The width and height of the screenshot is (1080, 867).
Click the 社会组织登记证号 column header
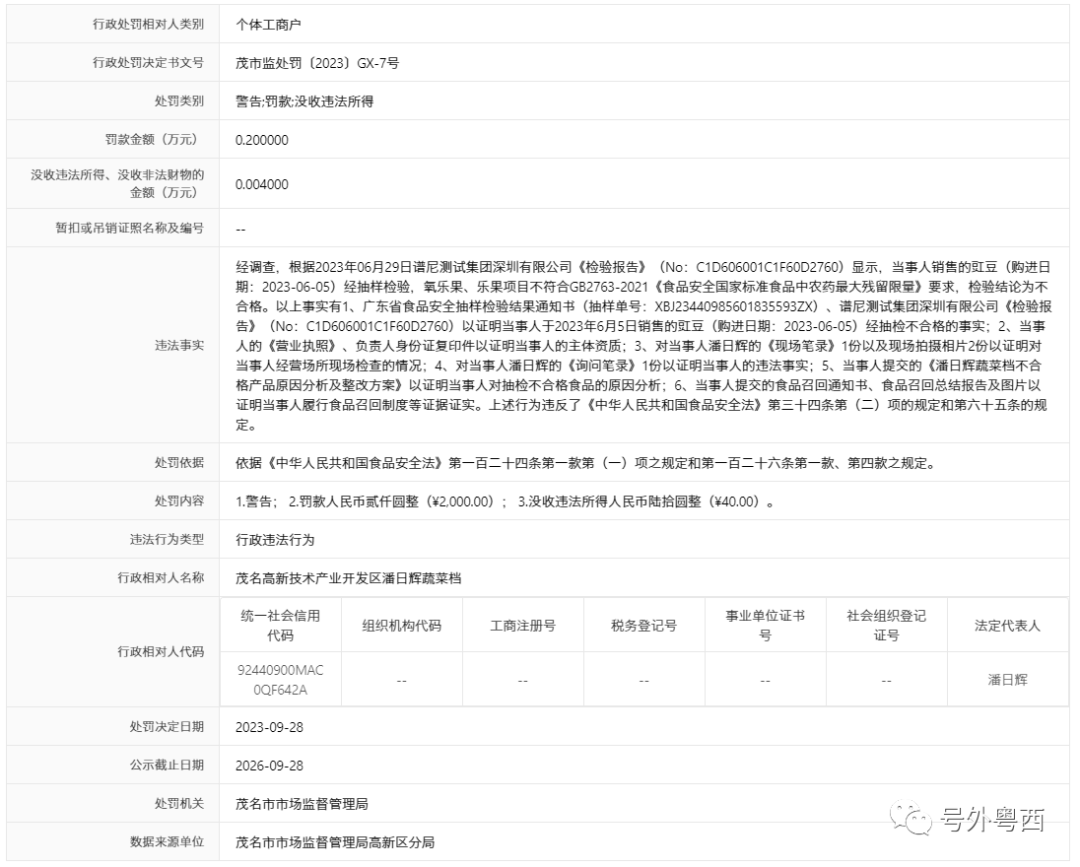pos(886,625)
